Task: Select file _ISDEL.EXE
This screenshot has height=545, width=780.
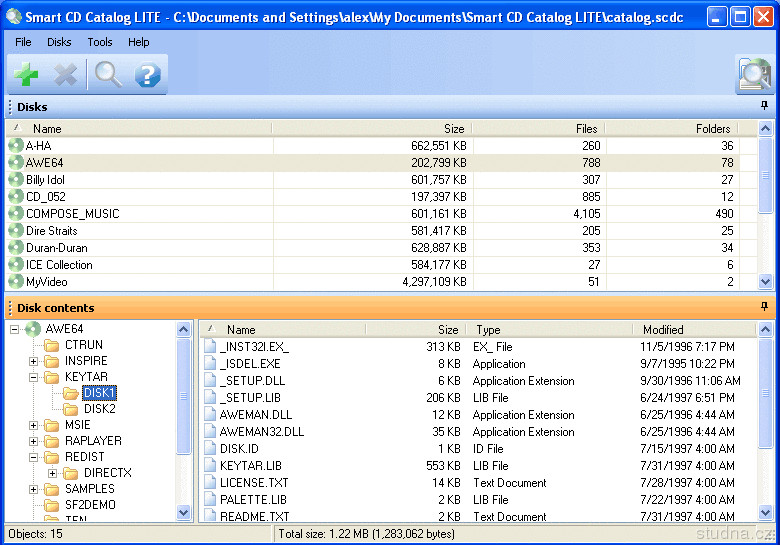Action: coord(250,364)
